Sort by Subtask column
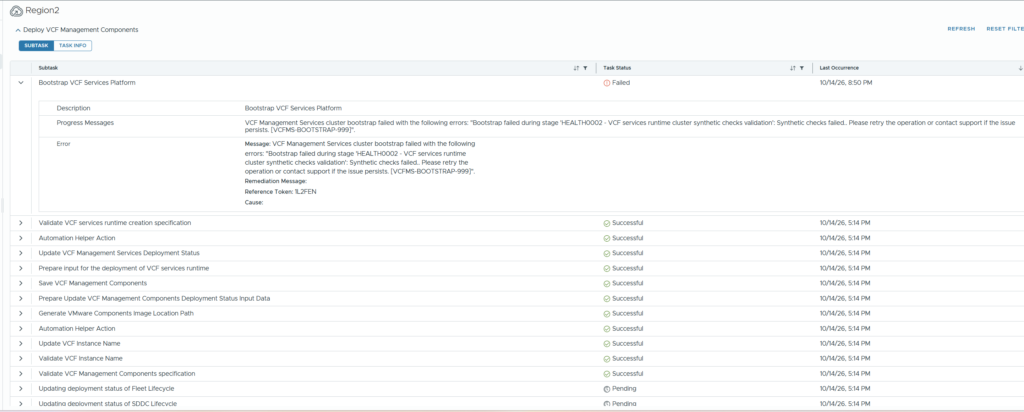The height and width of the screenshot is (412, 1024). [576, 68]
